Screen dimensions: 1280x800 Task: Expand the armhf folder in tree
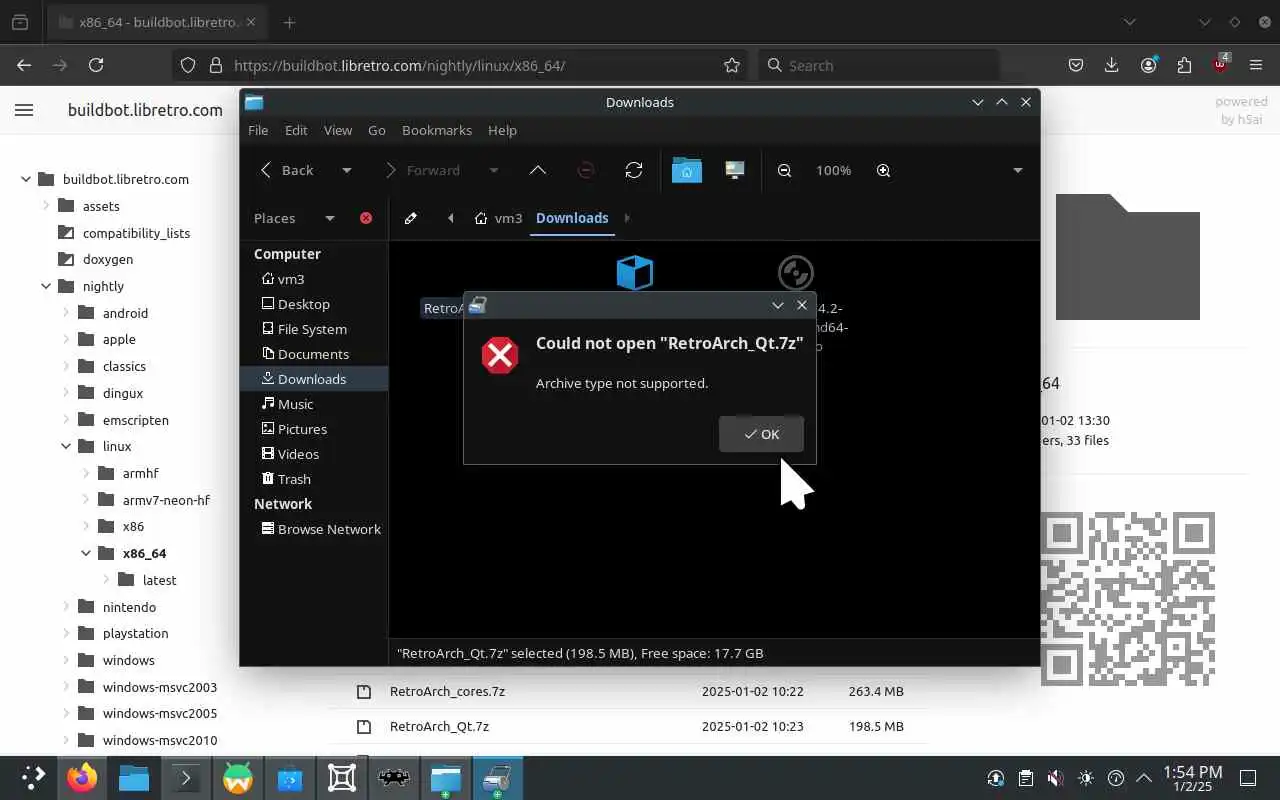(86, 473)
